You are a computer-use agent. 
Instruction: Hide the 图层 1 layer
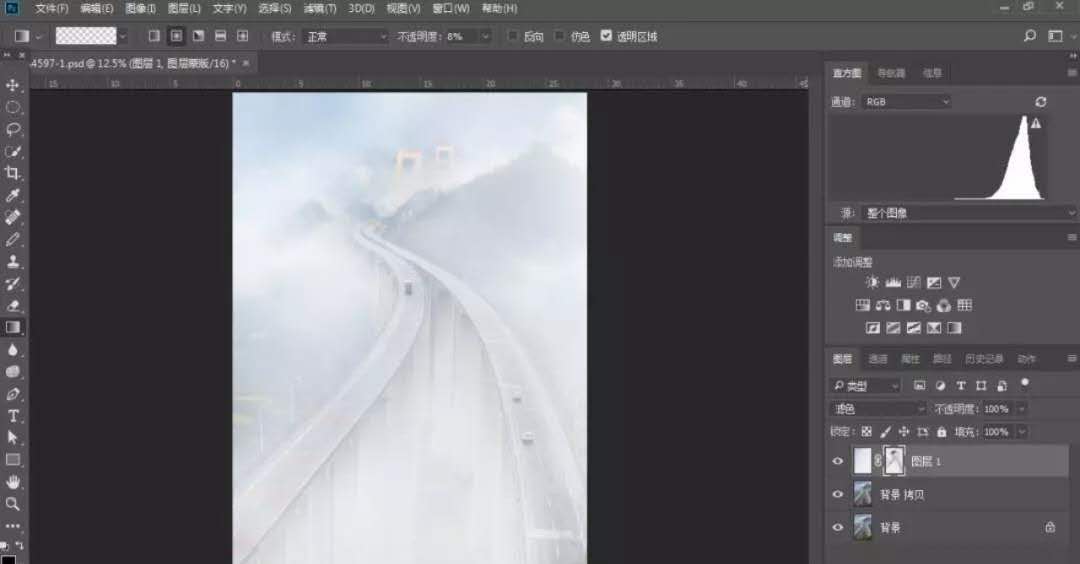pos(838,461)
